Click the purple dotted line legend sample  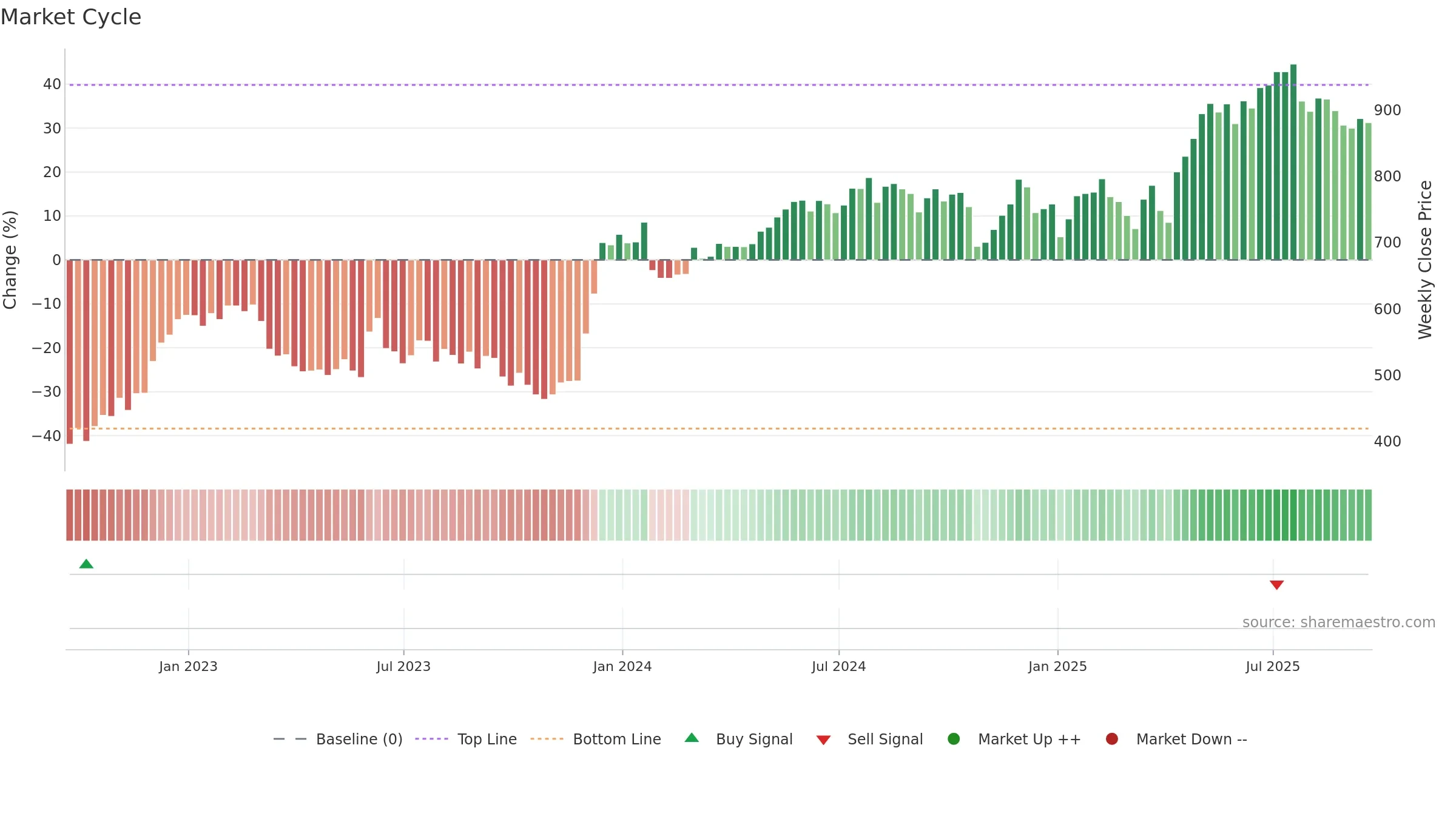click(431, 739)
